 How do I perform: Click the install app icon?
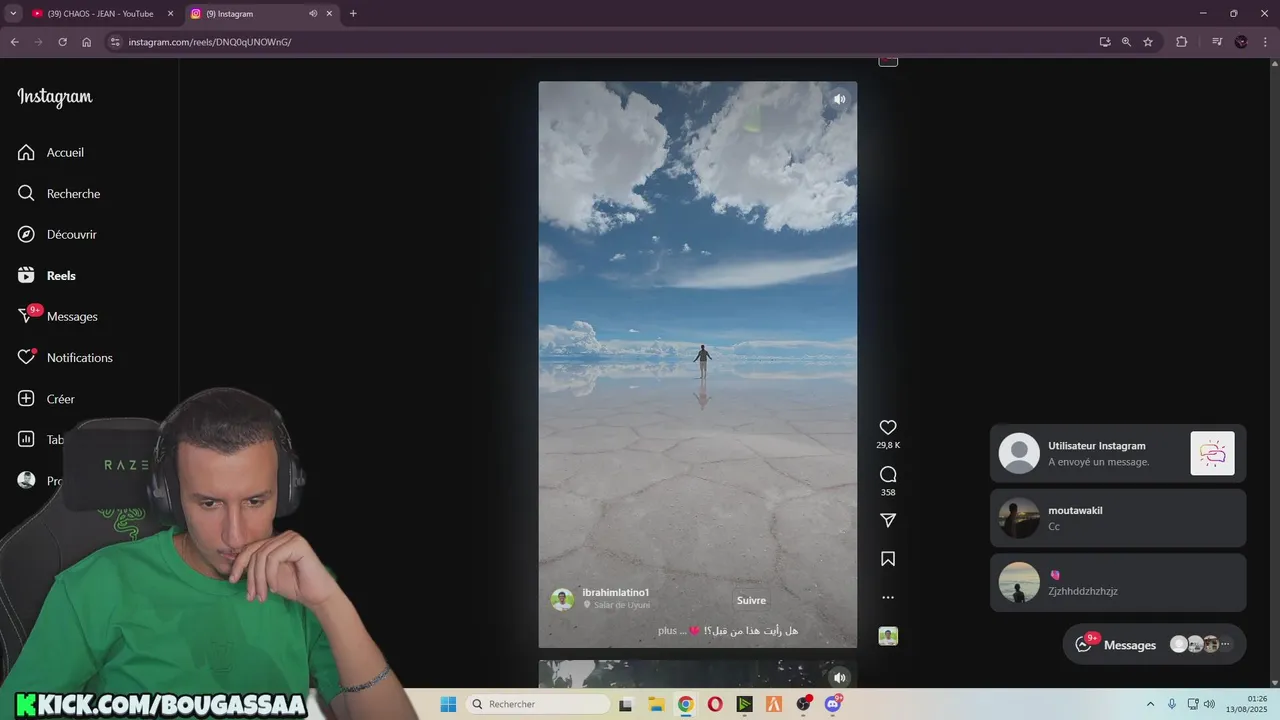tap(1104, 42)
